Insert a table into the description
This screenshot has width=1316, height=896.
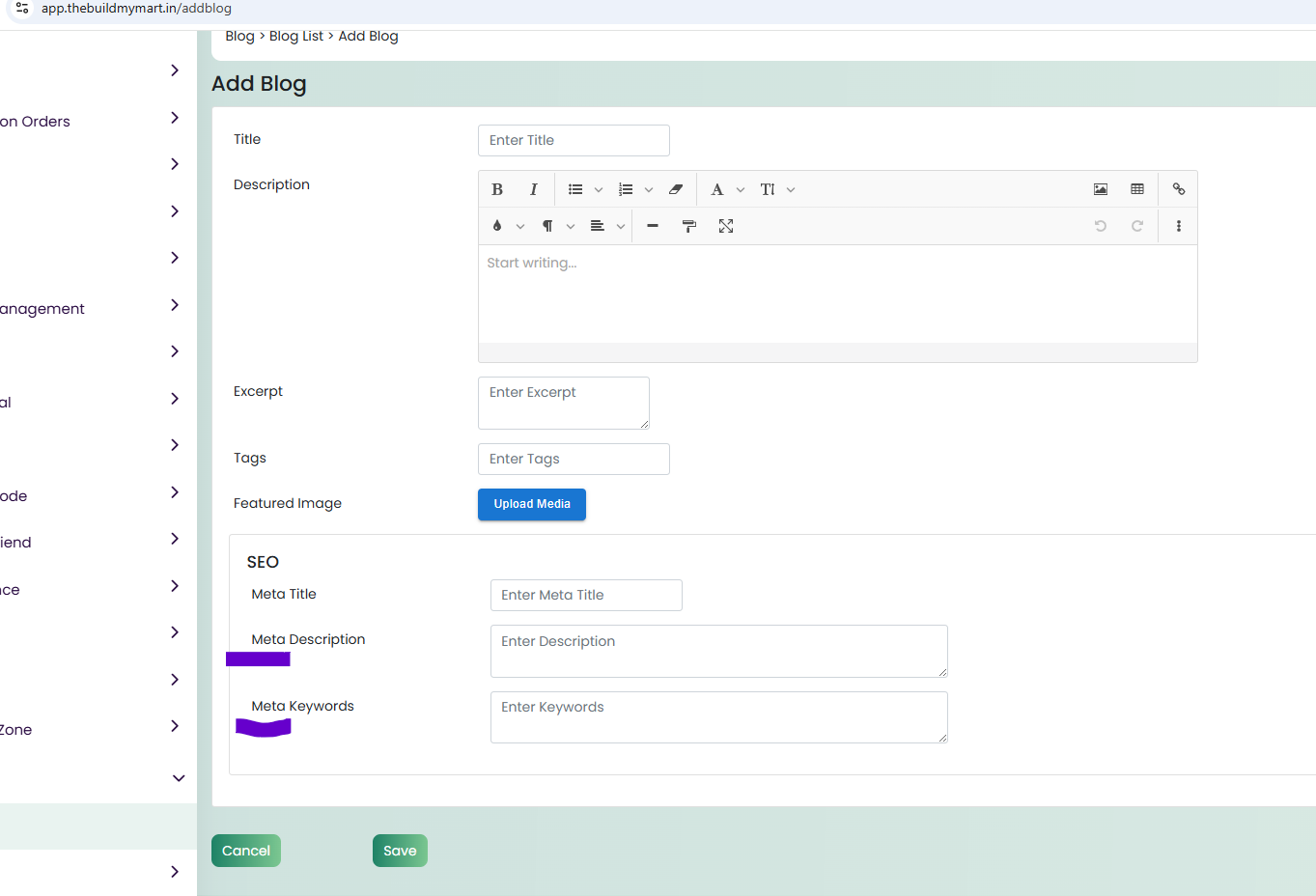pyautogui.click(x=1137, y=189)
